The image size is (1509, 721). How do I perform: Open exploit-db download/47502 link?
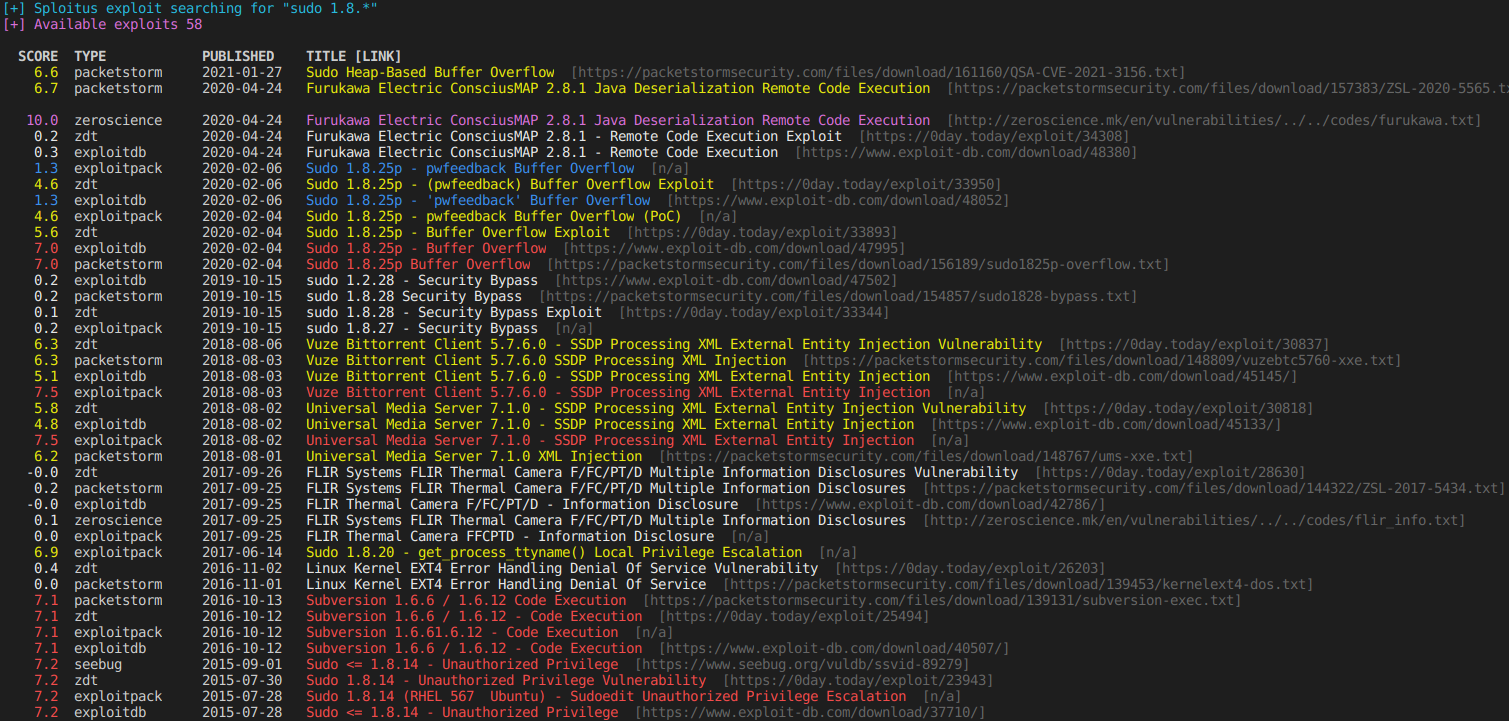(x=726, y=280)
